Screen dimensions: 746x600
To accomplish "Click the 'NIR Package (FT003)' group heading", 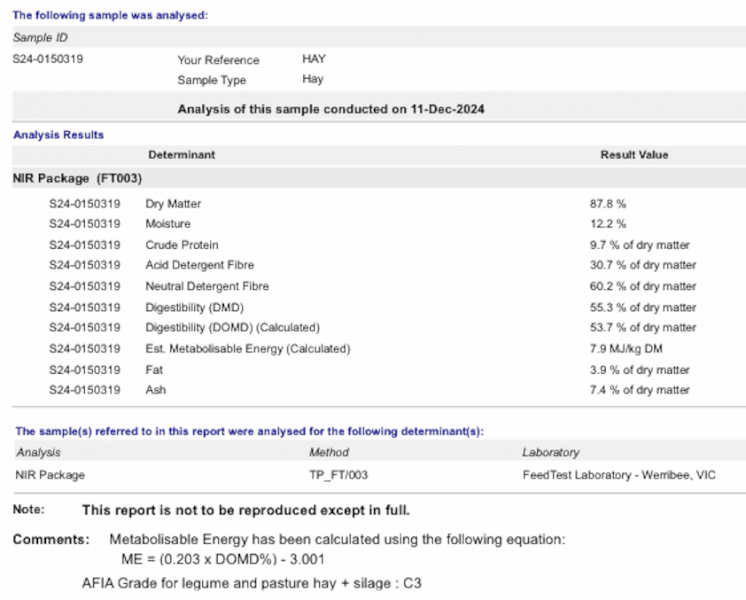I will tap(77, 178).
